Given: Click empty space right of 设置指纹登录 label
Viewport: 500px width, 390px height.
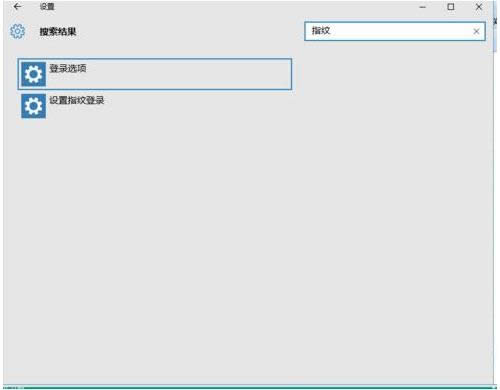Looking at the screenshot, I should [x=200, y=106].
